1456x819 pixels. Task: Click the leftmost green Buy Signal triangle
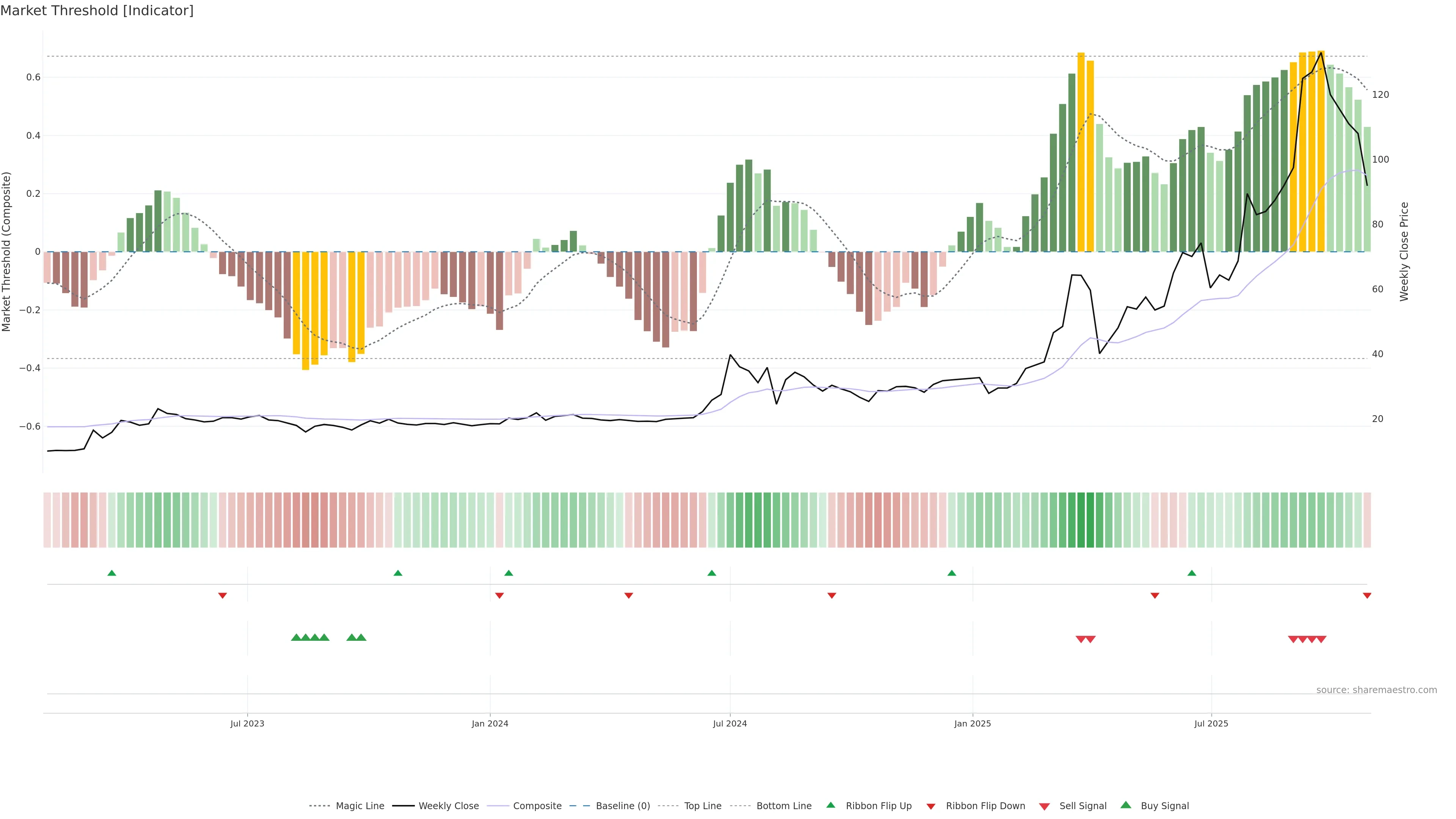pyautogui.click(x=296, y=637)
